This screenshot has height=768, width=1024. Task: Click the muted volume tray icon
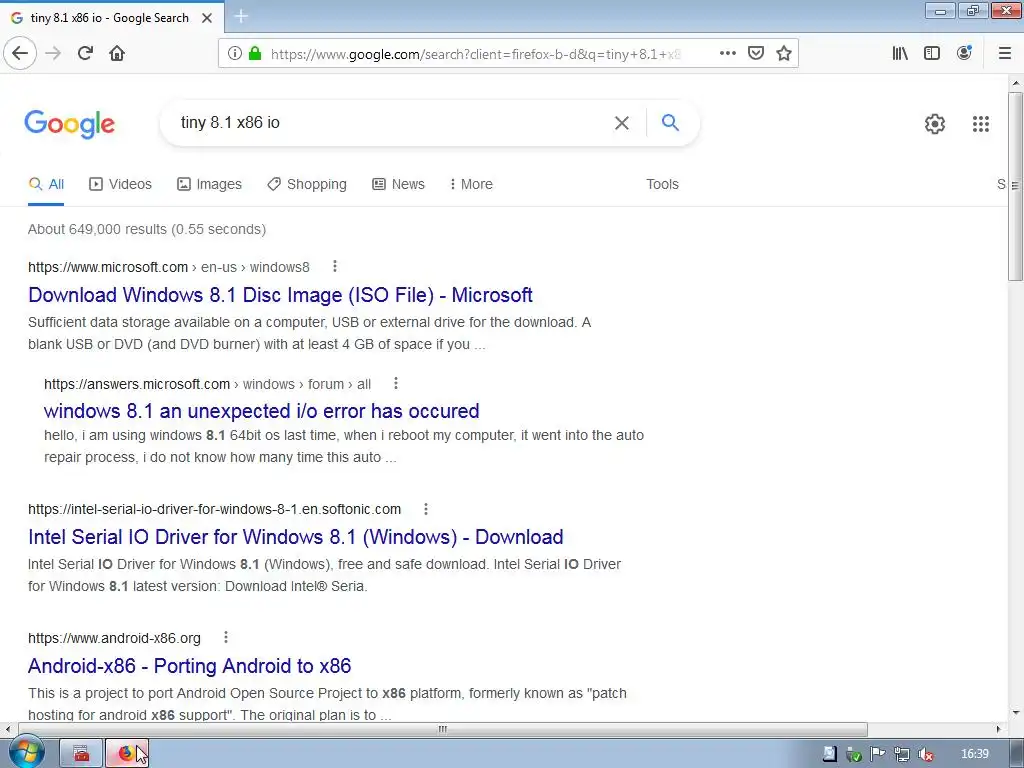(x=925, y=754)
